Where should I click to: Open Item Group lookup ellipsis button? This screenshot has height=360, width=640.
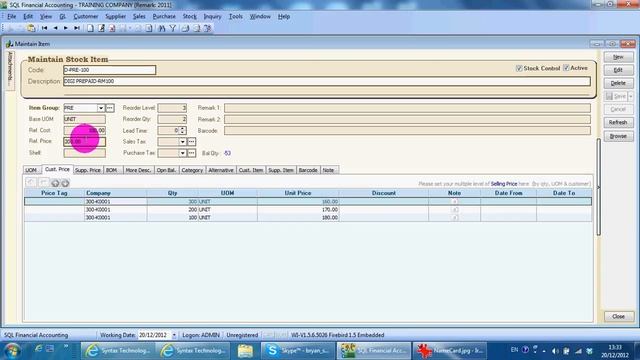[110, 108]
